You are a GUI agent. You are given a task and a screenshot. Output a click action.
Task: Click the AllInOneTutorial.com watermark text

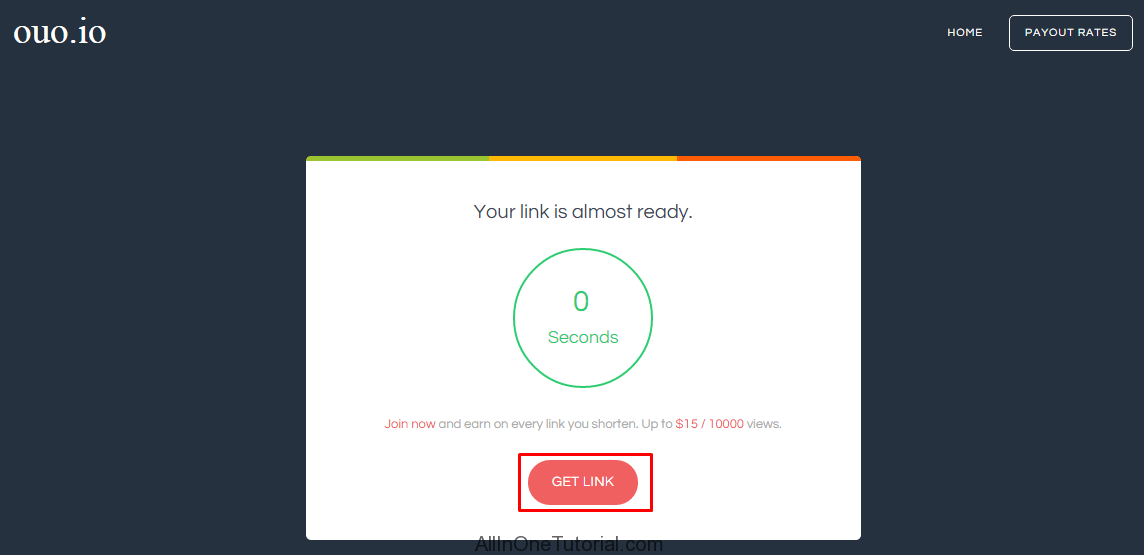coord(569,545)
